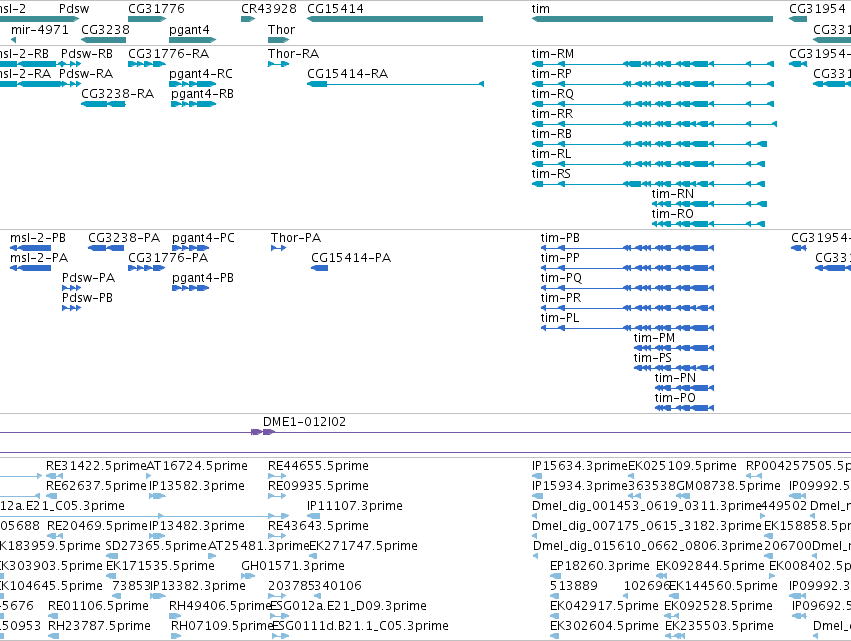Click EST IP11107.3prime
The image size is (851, 641).
(314, 516)
